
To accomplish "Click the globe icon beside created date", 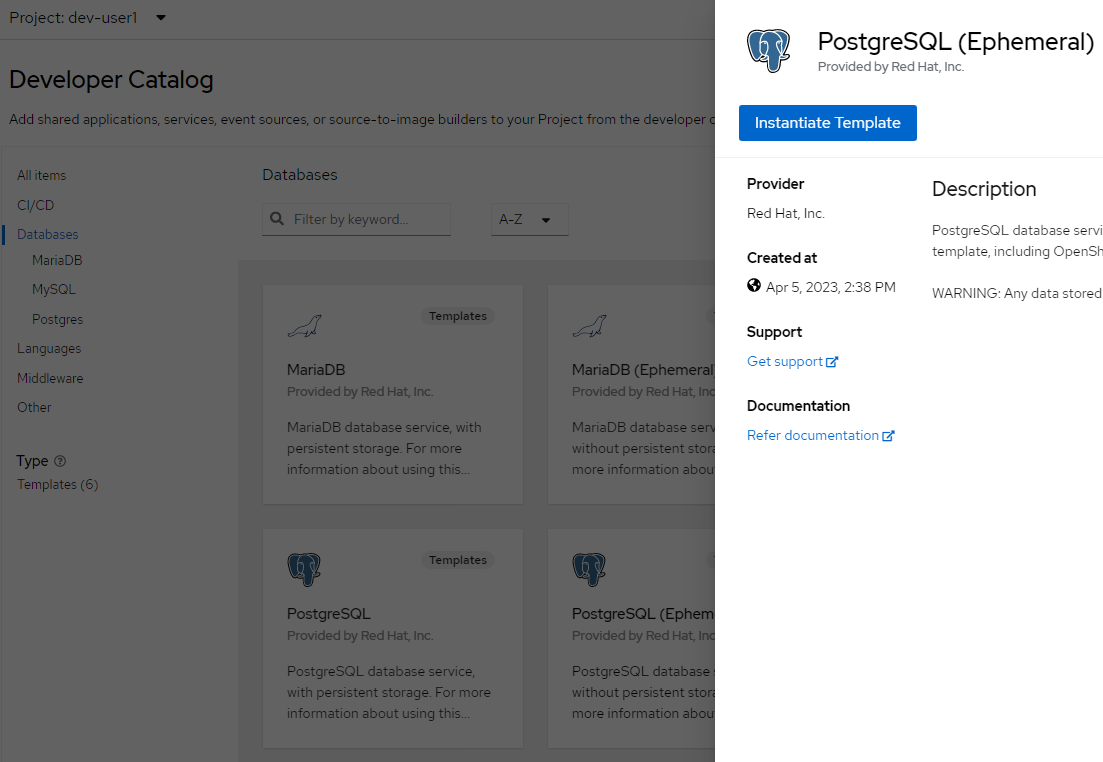I will click(x=753, y=285).
